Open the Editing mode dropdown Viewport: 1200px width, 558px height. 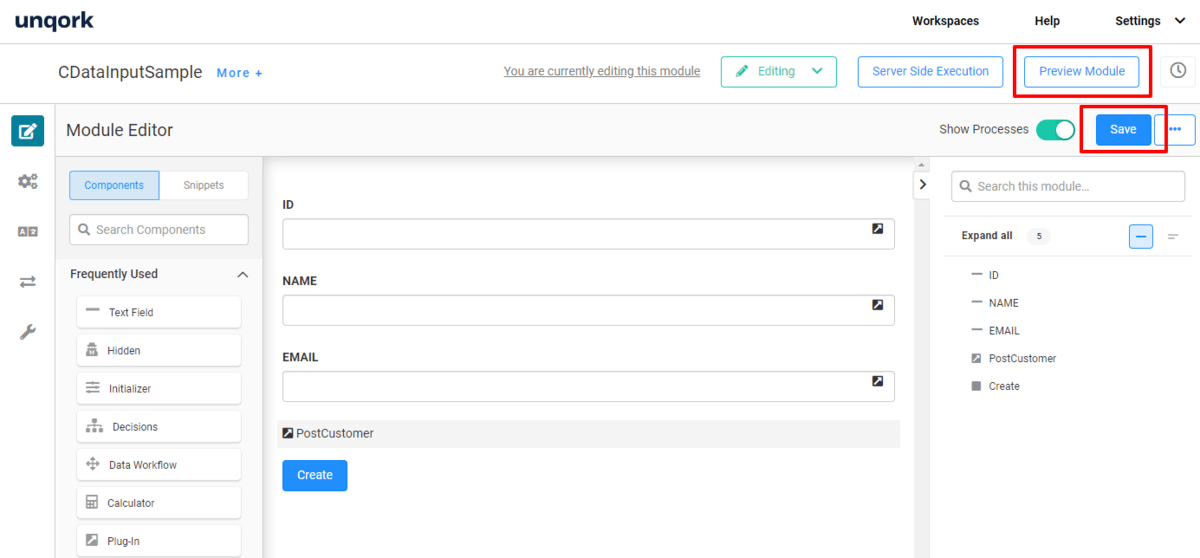click(778, 71)
